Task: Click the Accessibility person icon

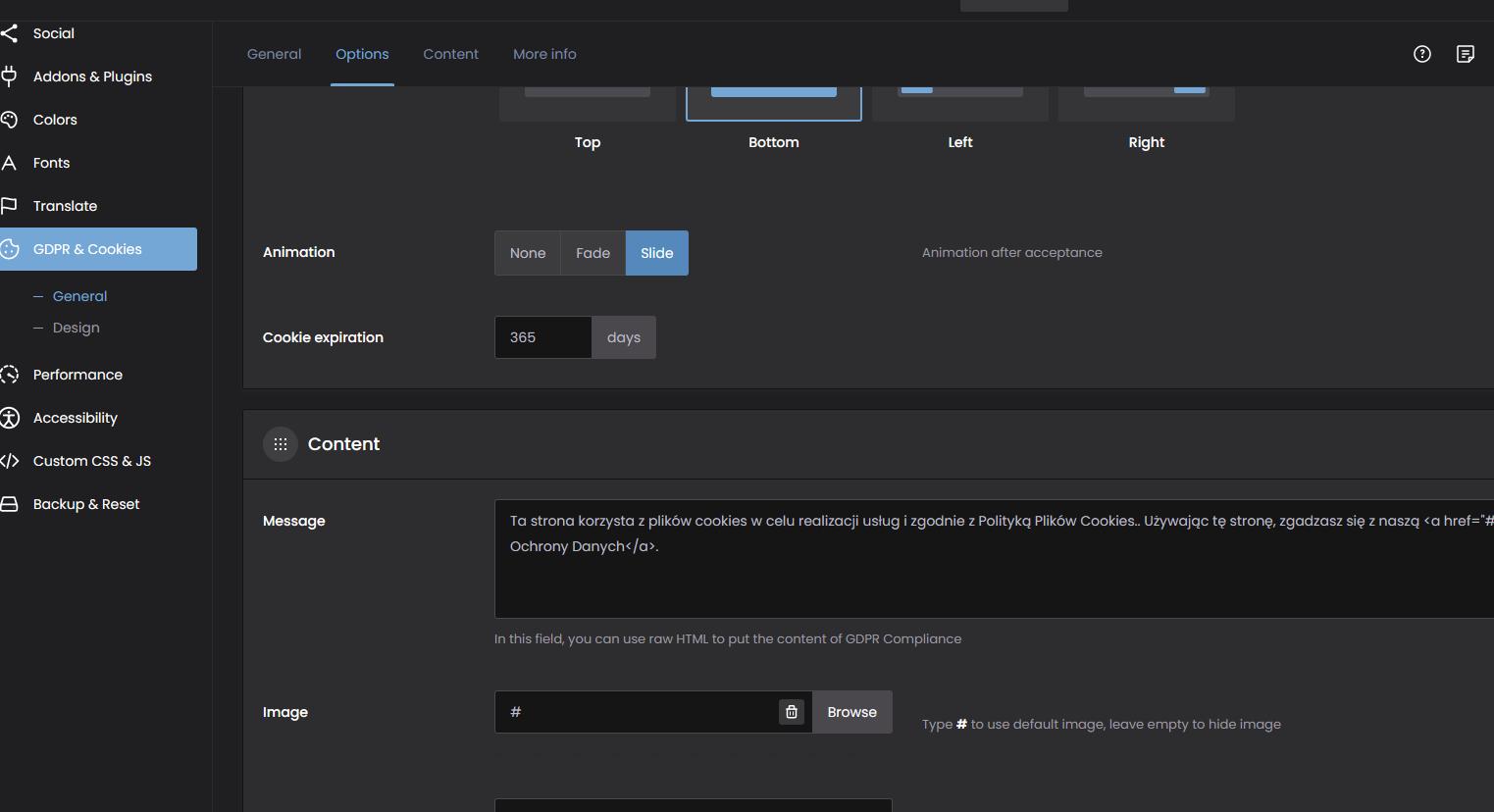Action: tap(9, 418)
